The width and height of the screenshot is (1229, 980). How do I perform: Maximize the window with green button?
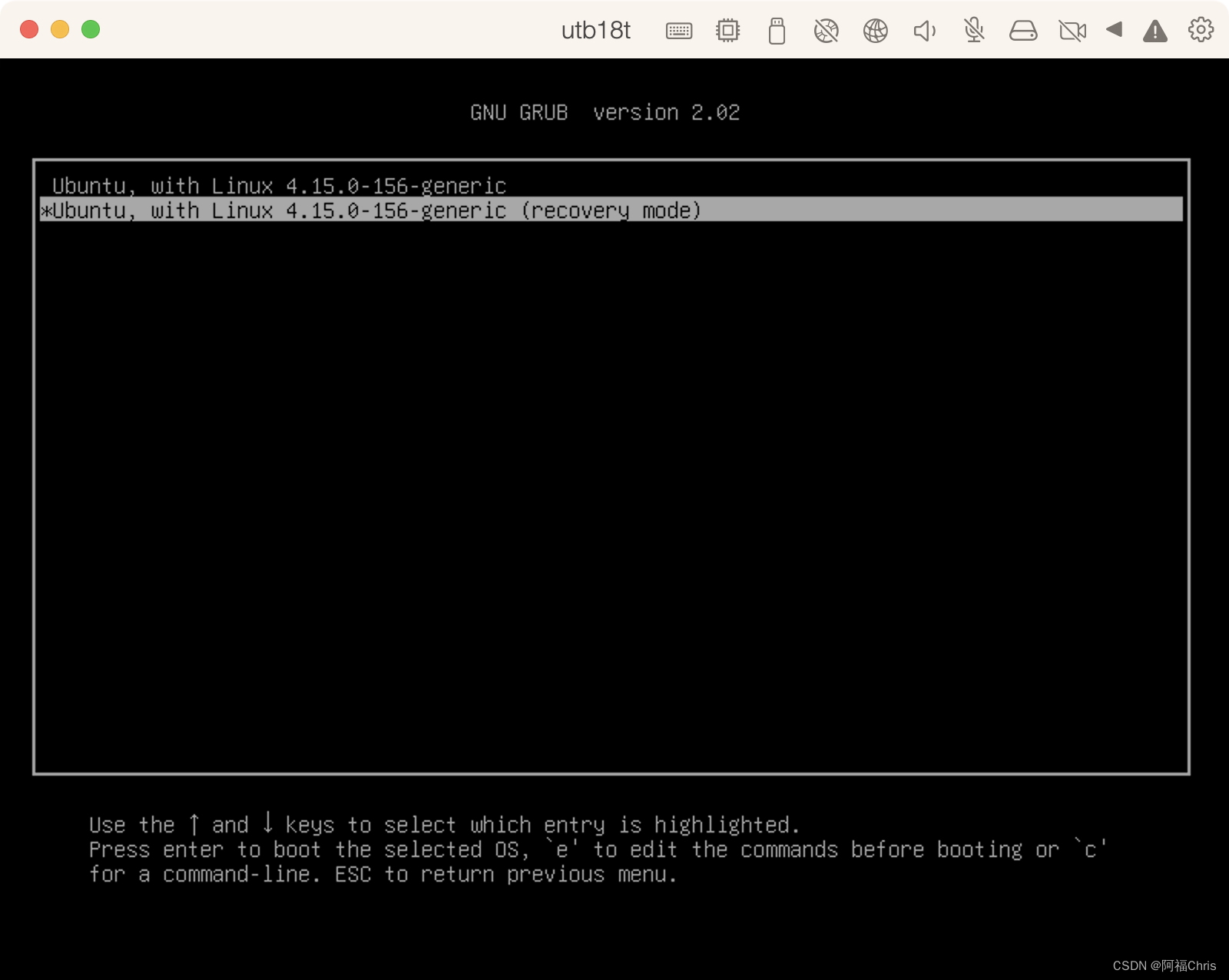(91, 29)
